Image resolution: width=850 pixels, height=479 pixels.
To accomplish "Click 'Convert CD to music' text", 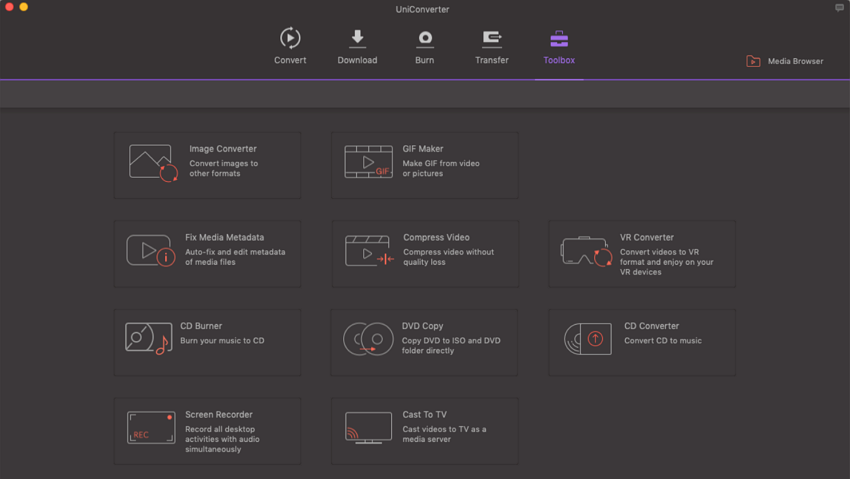I will tap(663, 341).
